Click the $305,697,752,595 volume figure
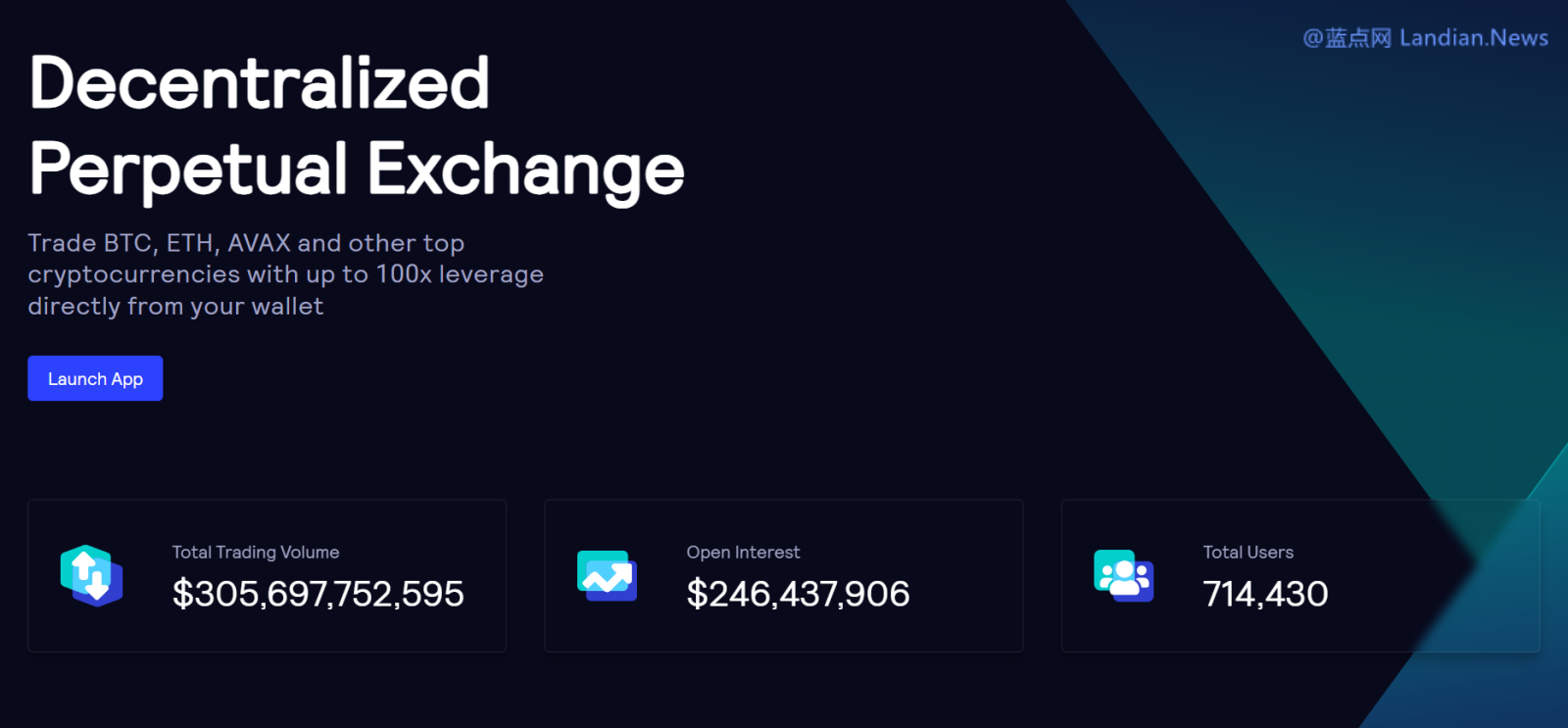 [318, 594]
